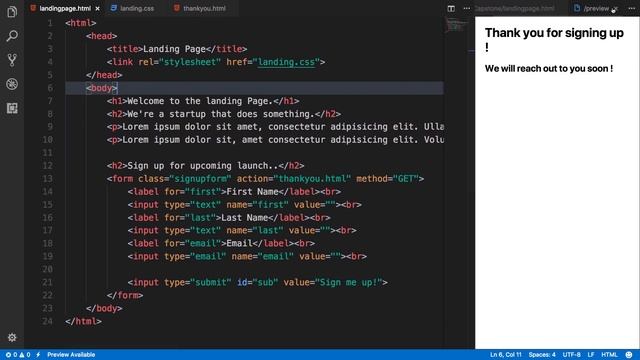Image resolution: width=640 pixels, height=360 pixels.
Task: Open the editor More Actions ellipsis
Action: [467, 8]
